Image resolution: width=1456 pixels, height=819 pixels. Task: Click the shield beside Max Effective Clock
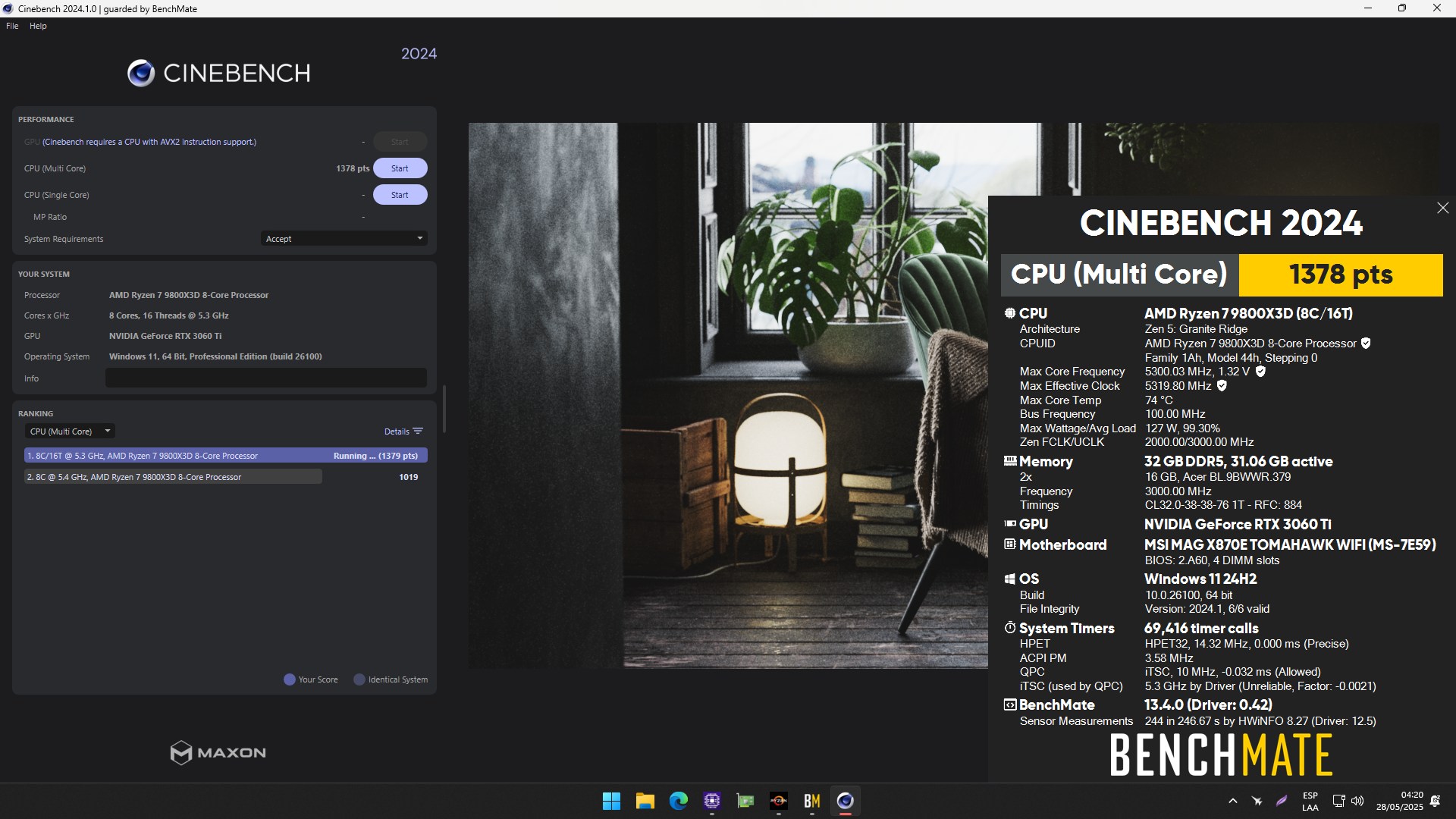[1222, 386]
